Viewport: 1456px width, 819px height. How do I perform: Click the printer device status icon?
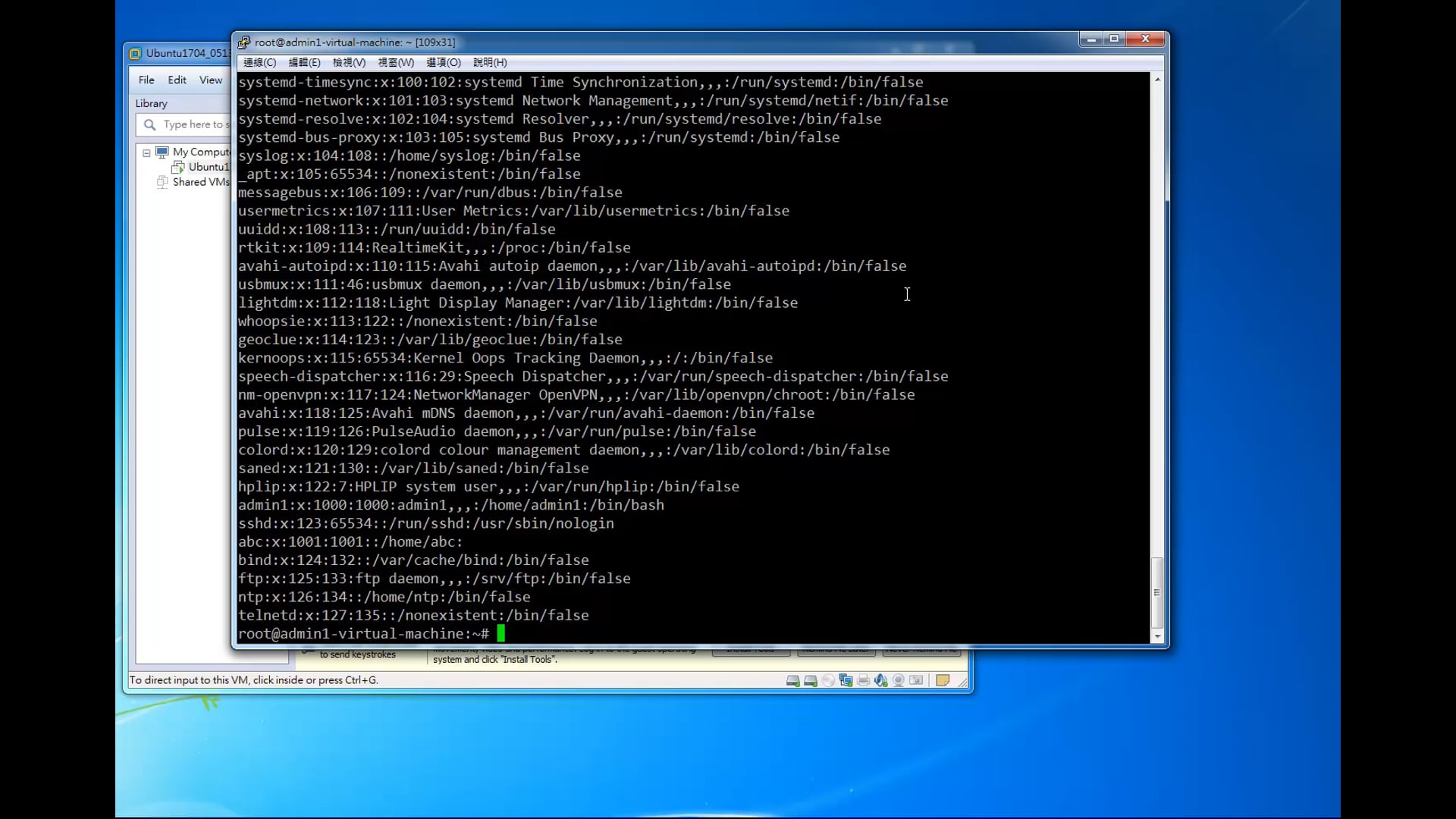[x=863, y=680]
